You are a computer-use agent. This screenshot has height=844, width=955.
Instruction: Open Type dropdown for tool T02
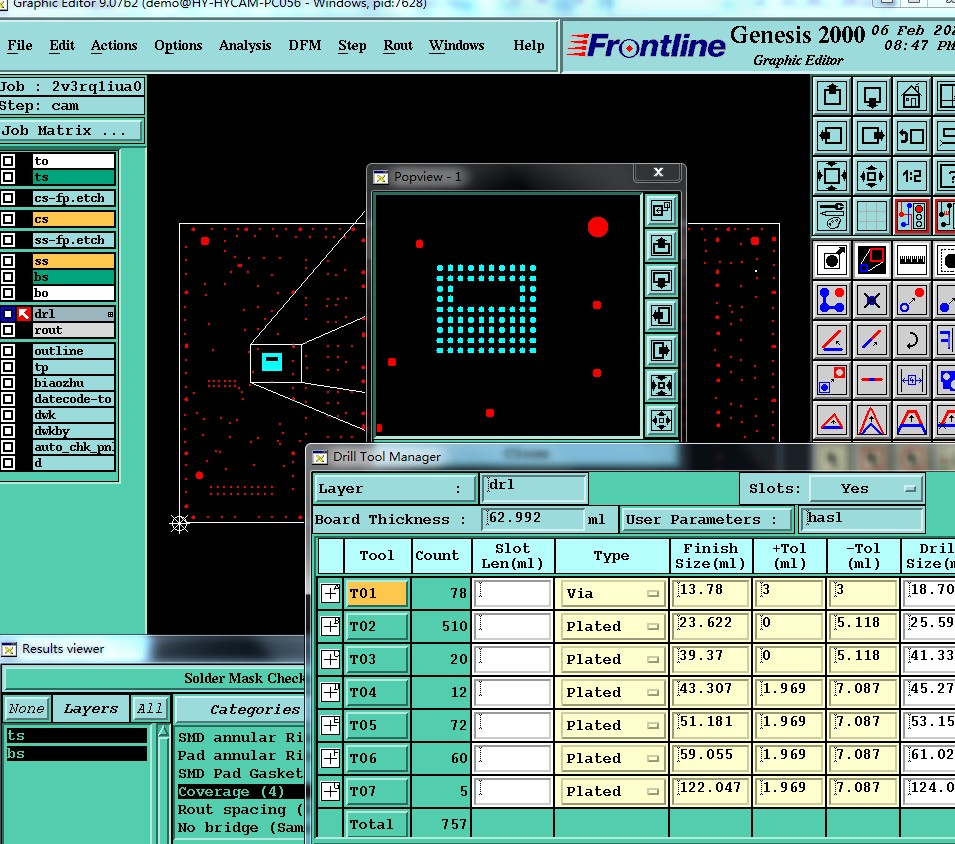tap(611, 626)
